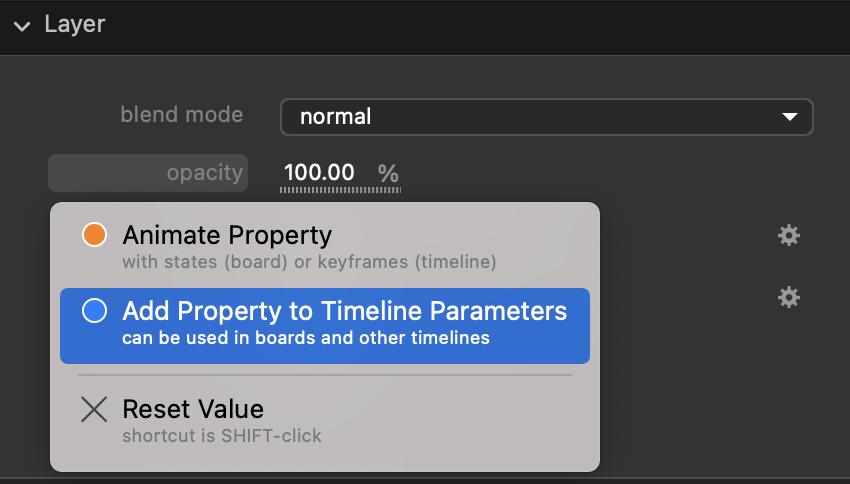
Task: Choose Animate Property from the popup menu
Action: tap(227, 236)
